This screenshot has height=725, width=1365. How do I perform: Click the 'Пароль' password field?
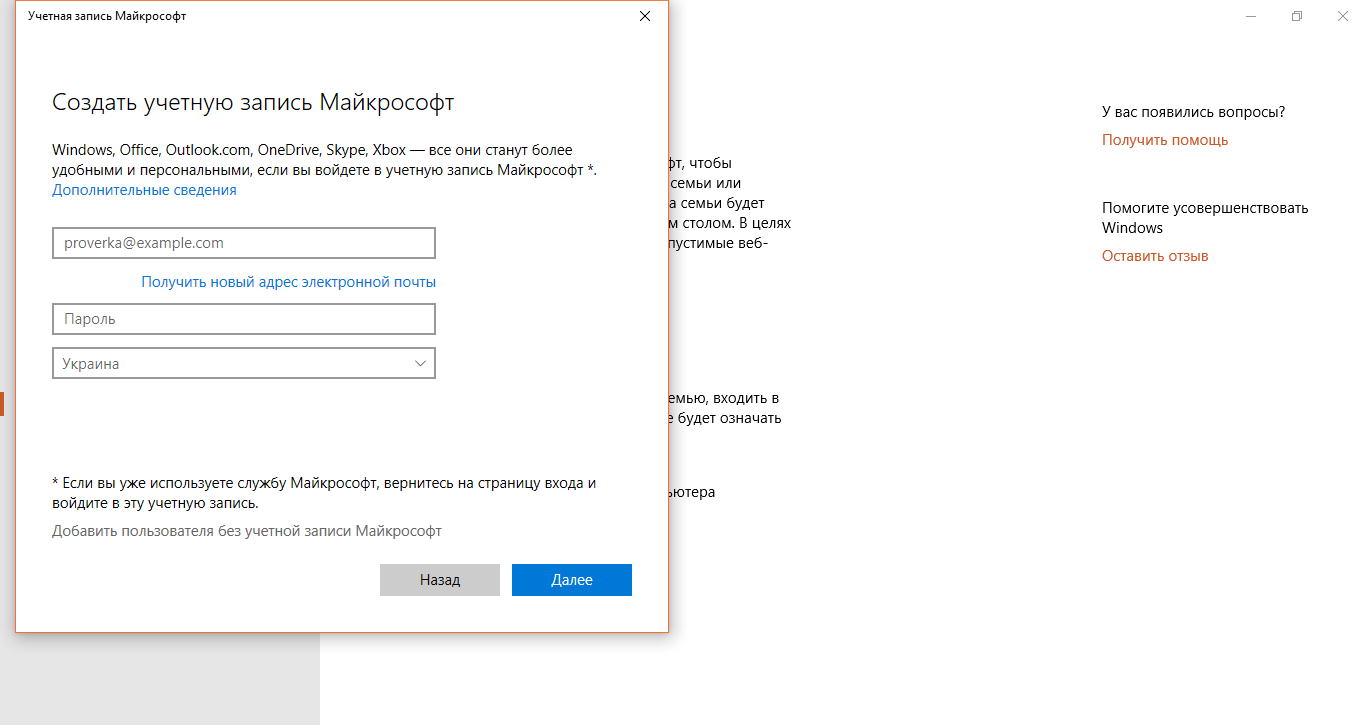(x=244, y=319)
